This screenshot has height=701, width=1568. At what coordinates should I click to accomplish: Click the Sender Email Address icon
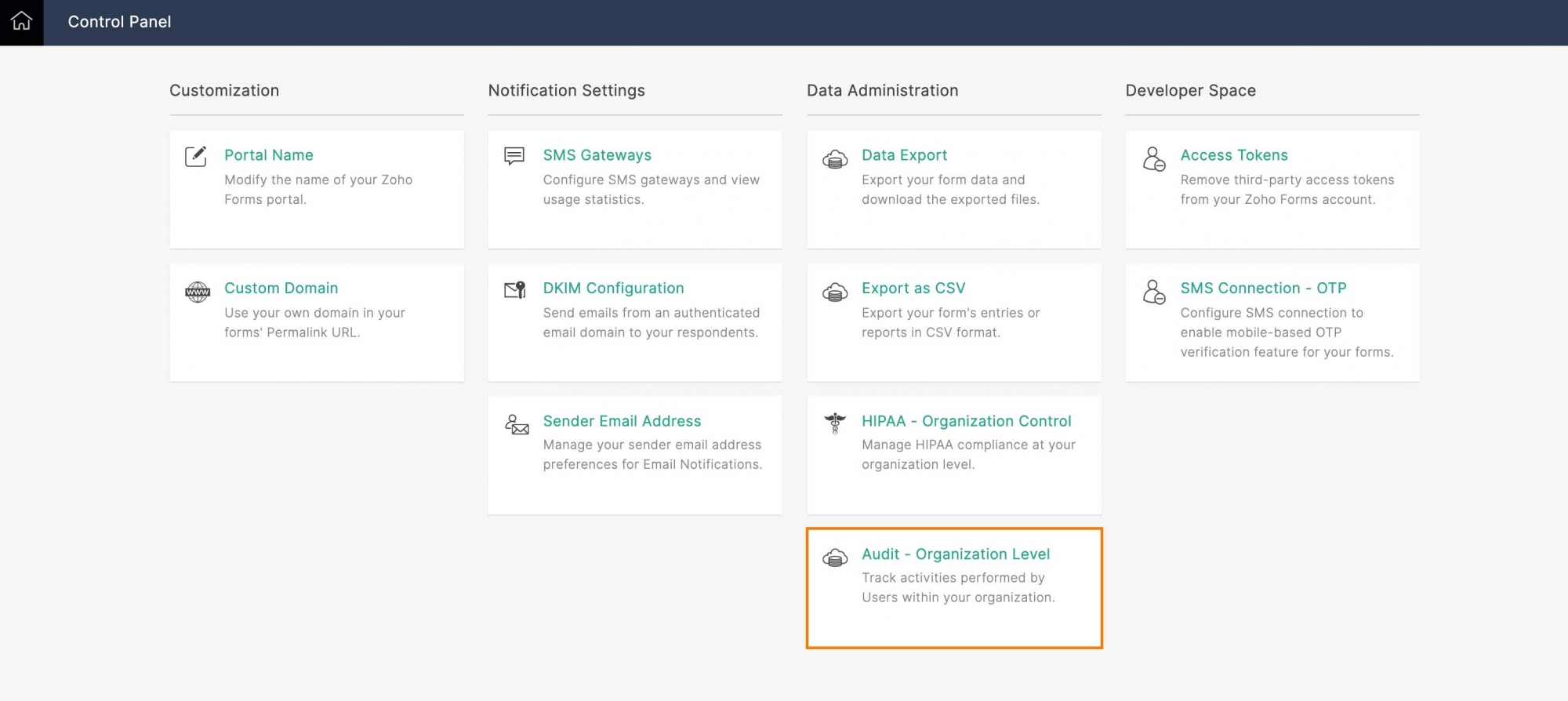pos(517,424)
